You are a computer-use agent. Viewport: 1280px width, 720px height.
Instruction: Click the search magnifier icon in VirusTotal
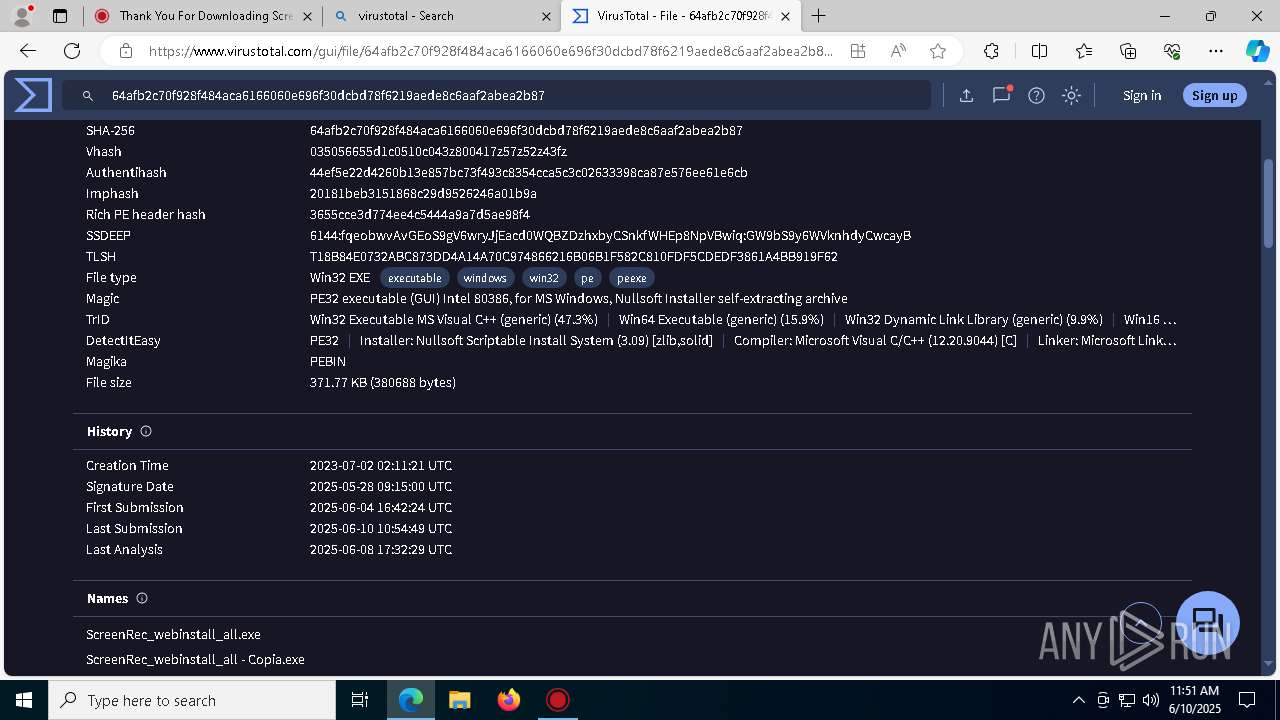[87, 95]
